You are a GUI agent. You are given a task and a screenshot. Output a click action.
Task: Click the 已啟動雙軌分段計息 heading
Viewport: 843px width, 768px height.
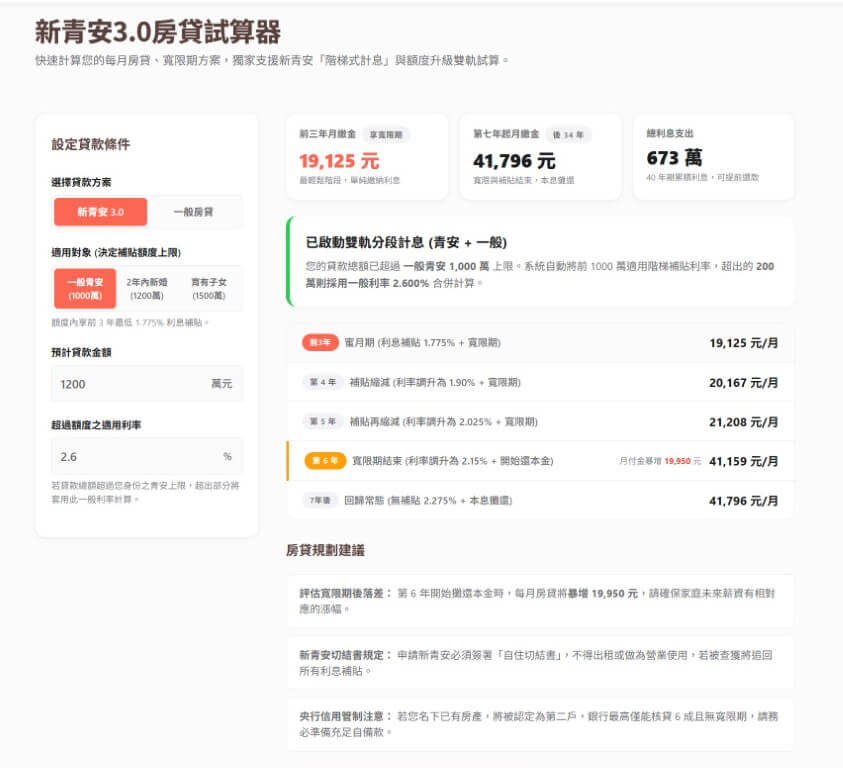click(x=406, y=243)
